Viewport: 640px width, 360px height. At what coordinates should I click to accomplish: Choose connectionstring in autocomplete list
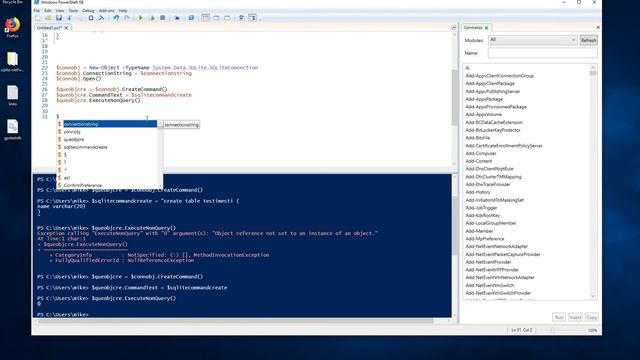(x=107, y=124)
